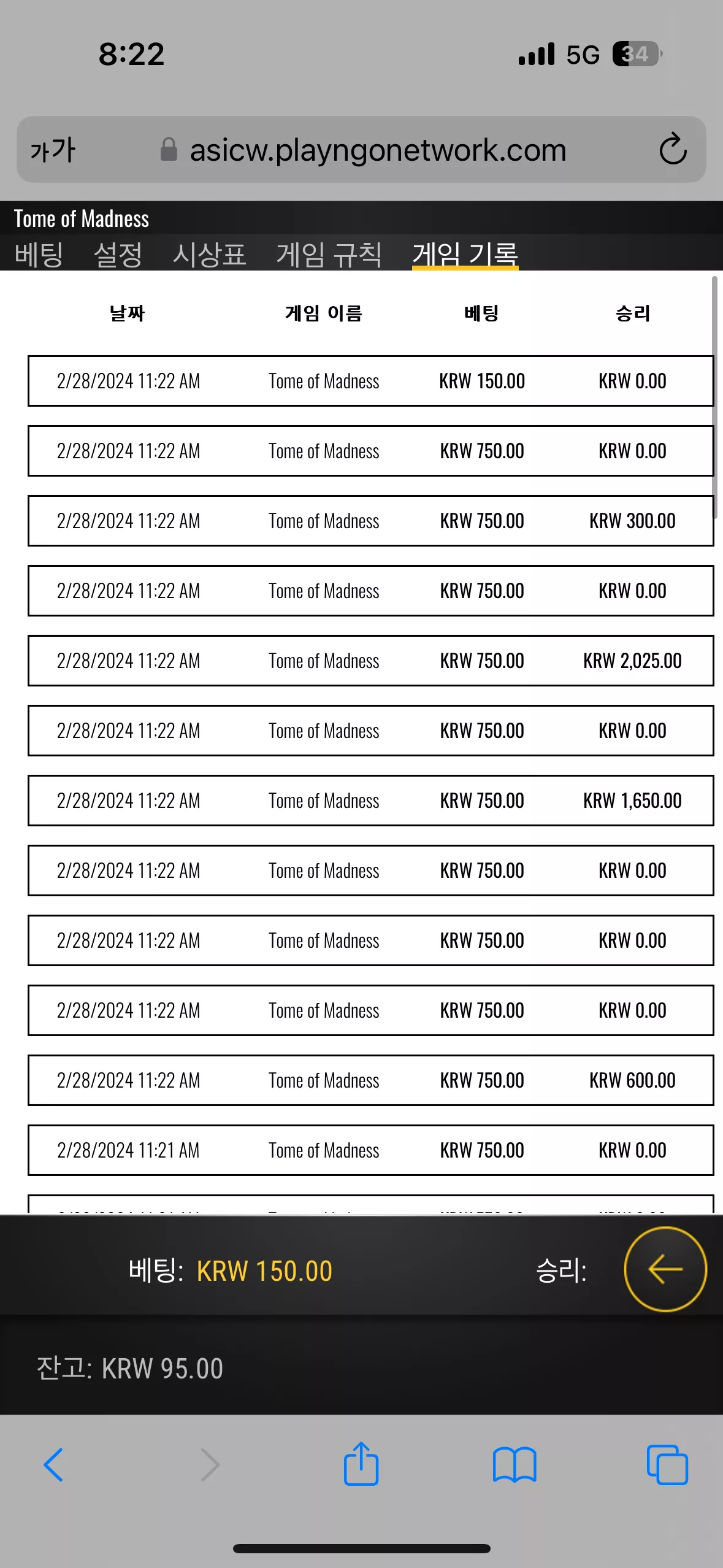Switch to the 베팅 tab
The image size is (723, 1568).
(39, 254)
